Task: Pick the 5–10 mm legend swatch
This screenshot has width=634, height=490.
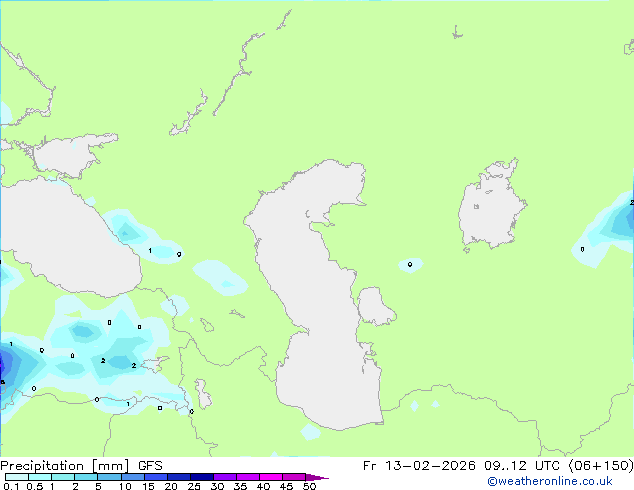Action: coord(109,477)
